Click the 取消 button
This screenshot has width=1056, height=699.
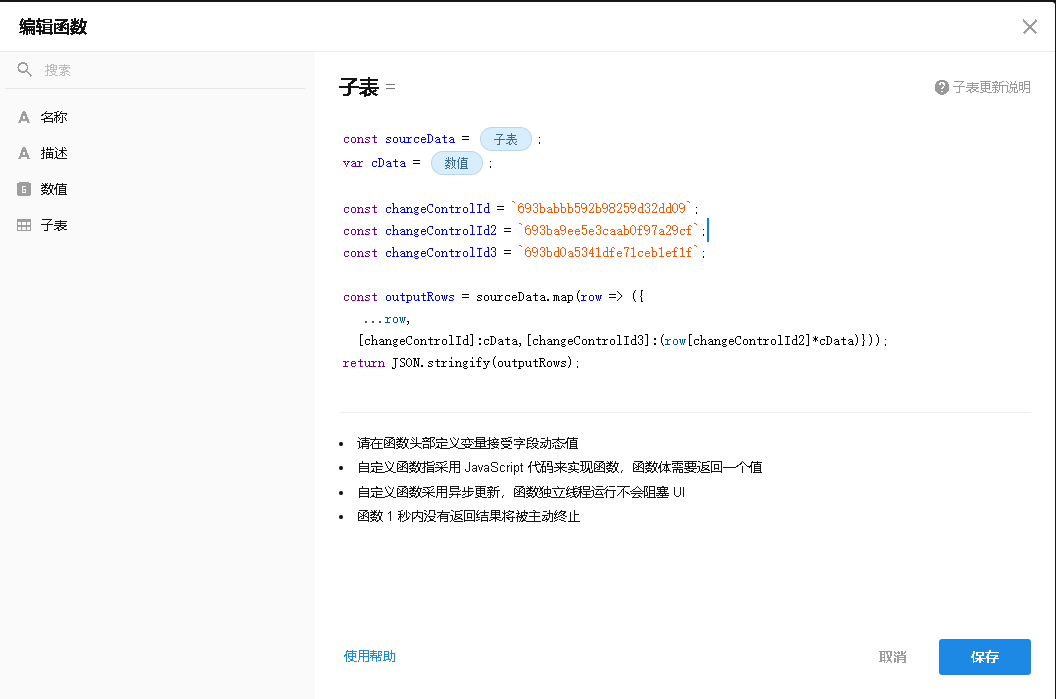coord(892,657)
